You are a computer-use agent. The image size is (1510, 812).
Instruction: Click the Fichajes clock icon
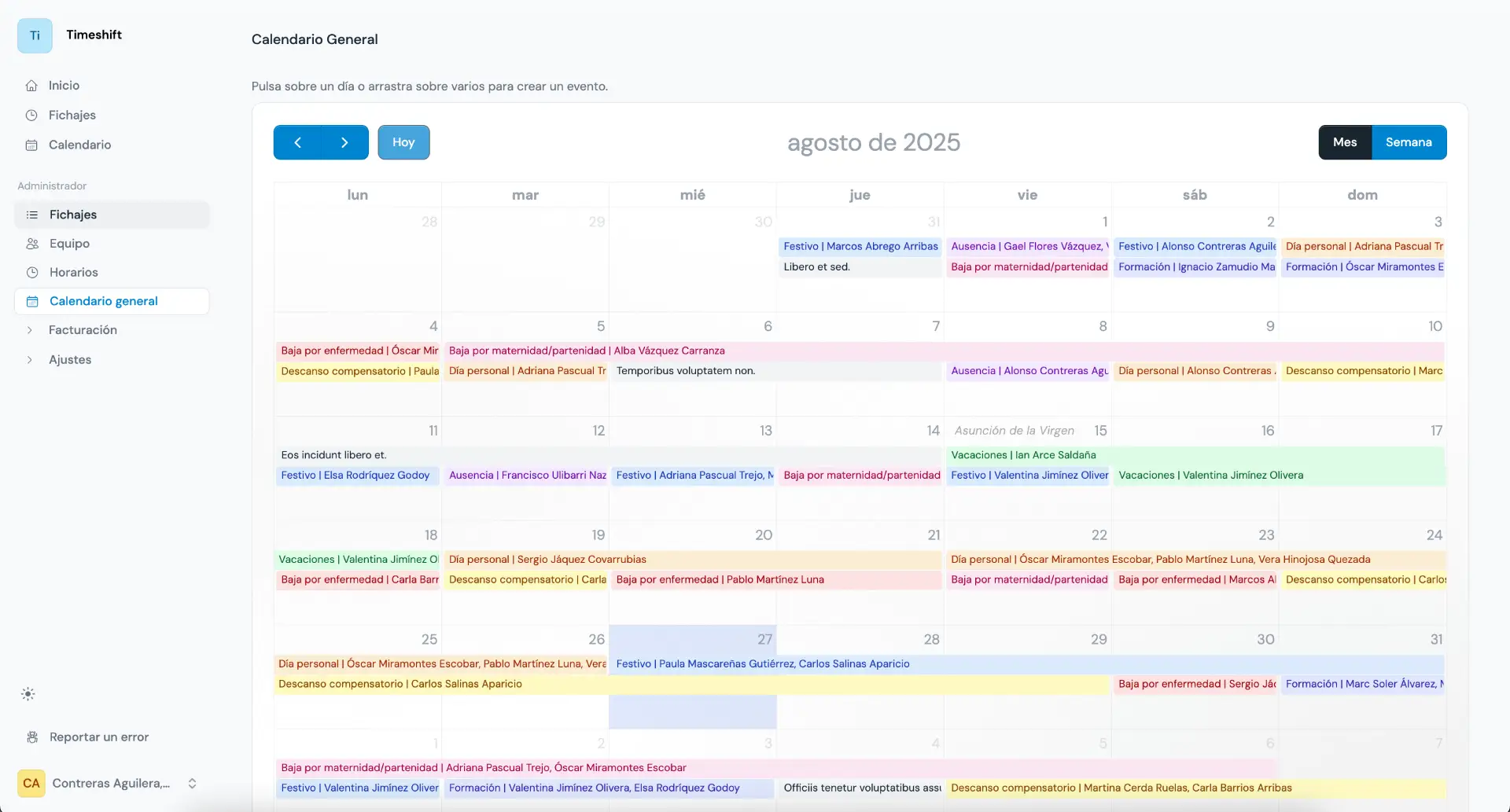[31, 115]
